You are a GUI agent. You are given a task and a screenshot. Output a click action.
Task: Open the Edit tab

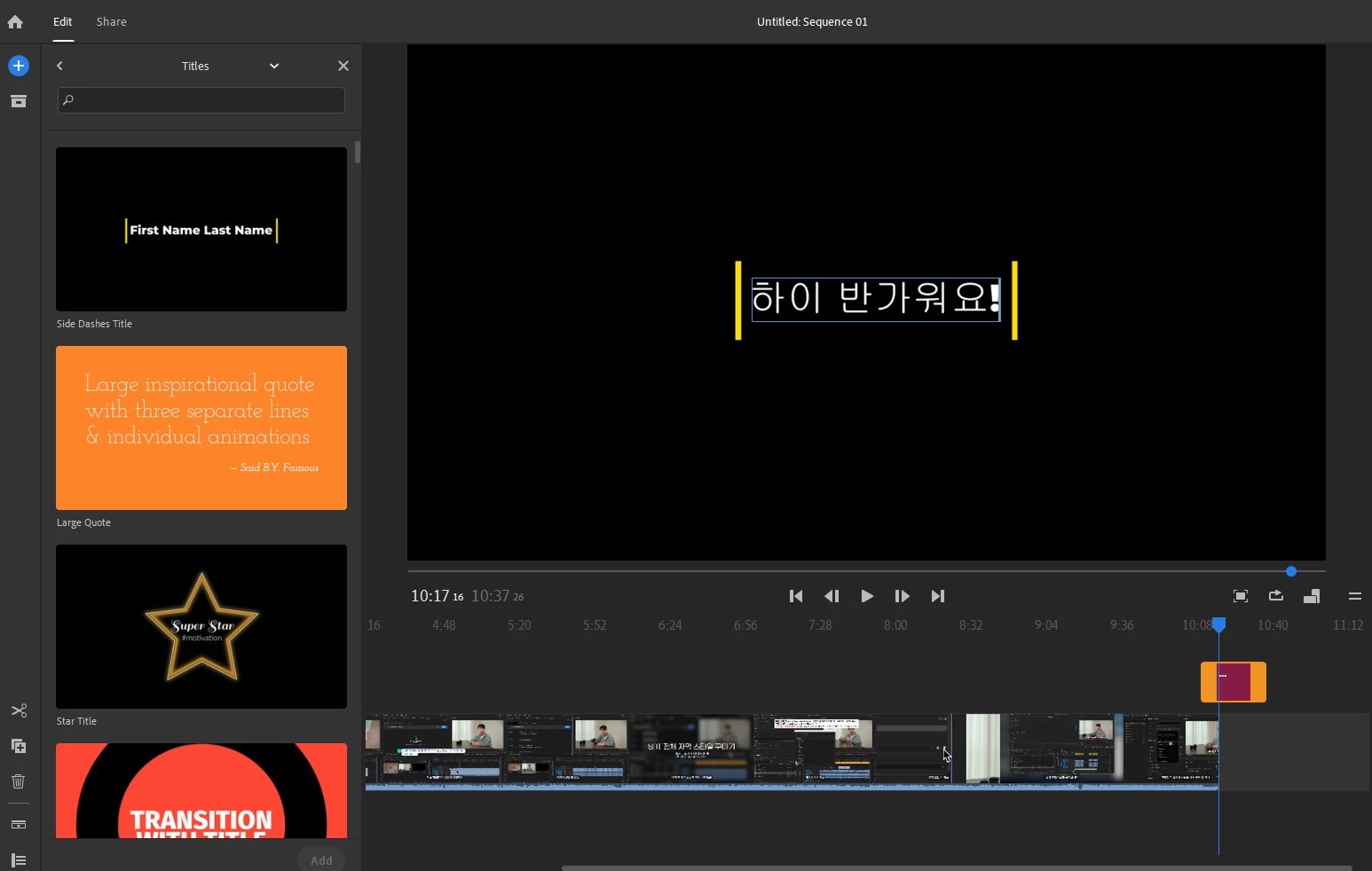click(x=62, y=21)
